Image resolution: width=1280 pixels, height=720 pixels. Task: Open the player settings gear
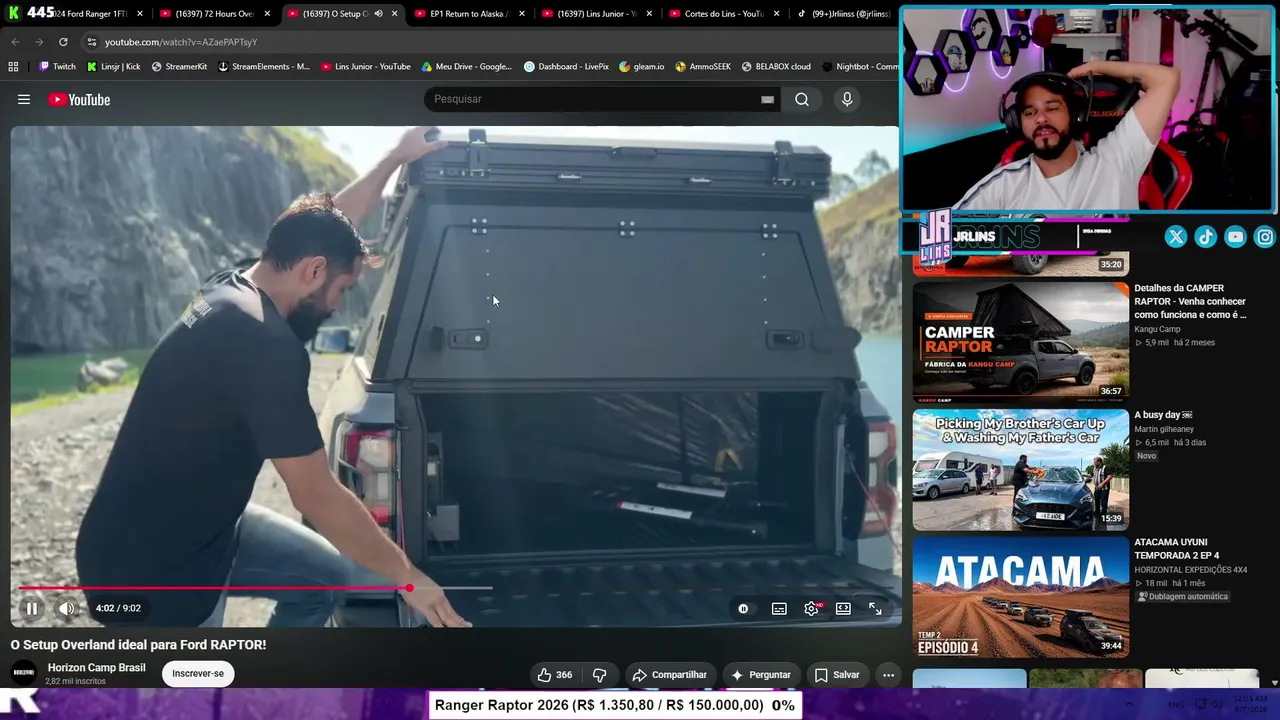click(811, 608)
